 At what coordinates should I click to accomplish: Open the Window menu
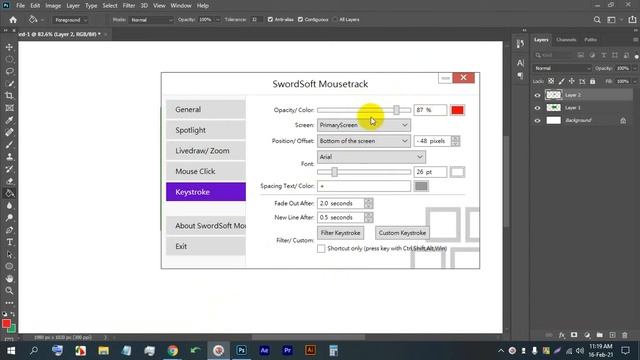click(181, 6)
